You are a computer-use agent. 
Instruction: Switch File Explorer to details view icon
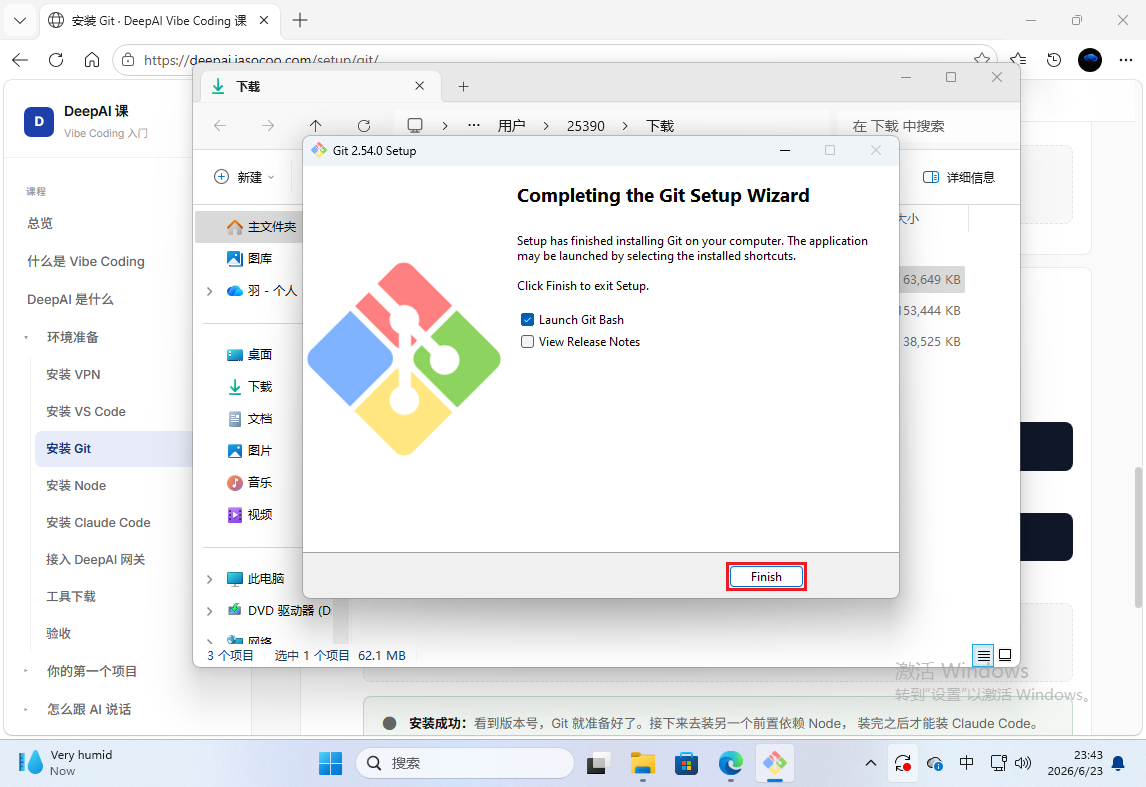pyautogui.click(x=984, y=655)
